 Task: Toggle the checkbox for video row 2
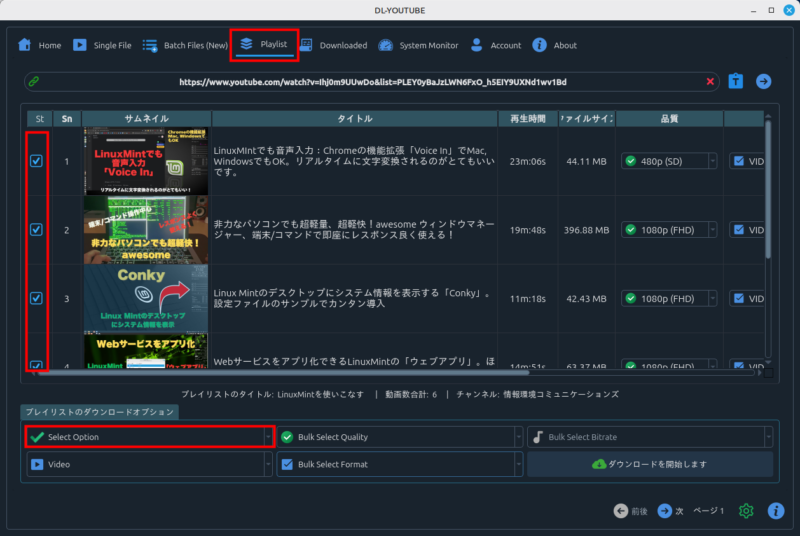coord(37,229)
